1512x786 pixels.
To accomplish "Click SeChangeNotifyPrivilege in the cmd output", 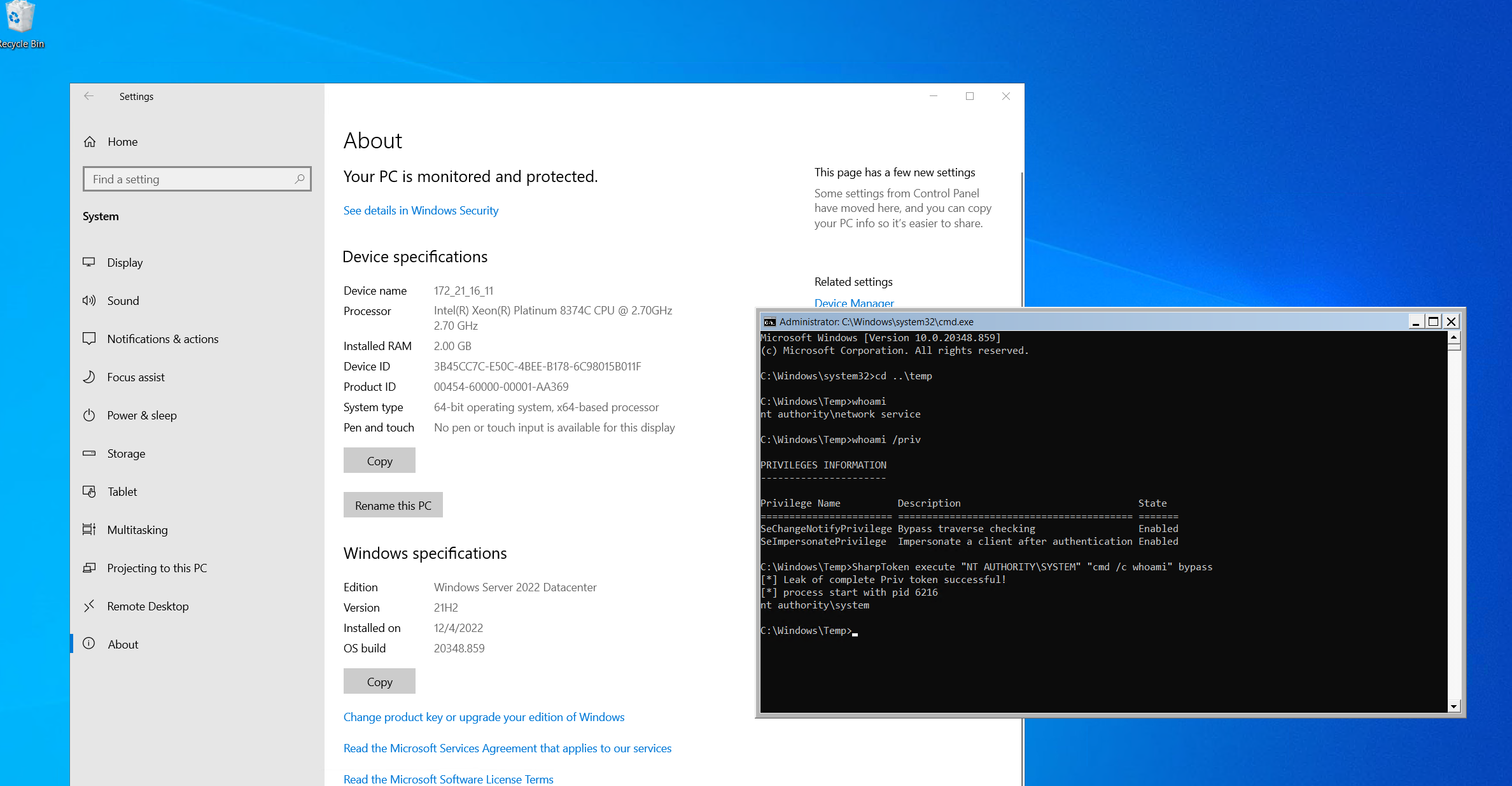I will [826, 529].
